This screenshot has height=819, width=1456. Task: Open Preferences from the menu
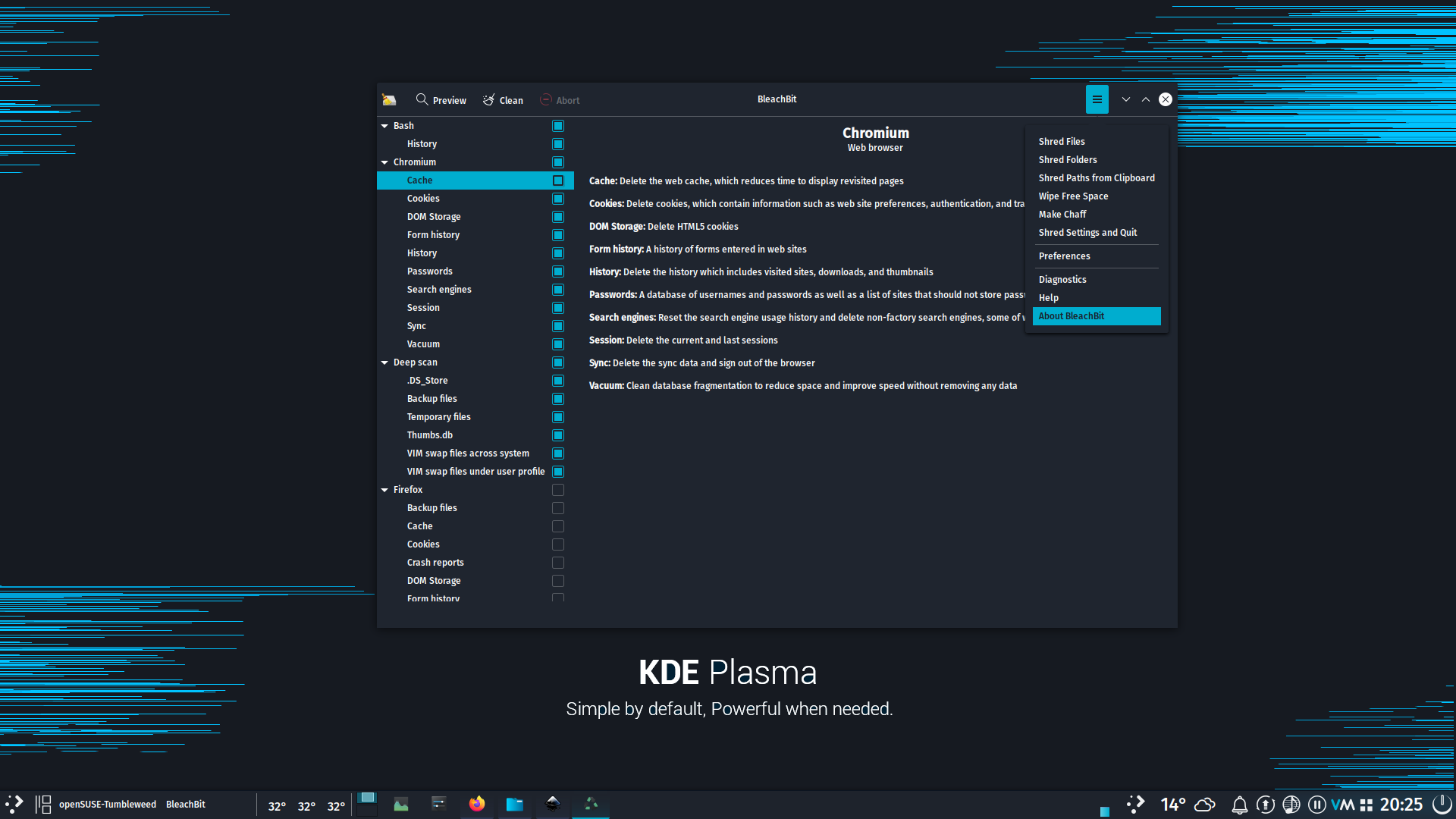click(x=1097, y=256)
